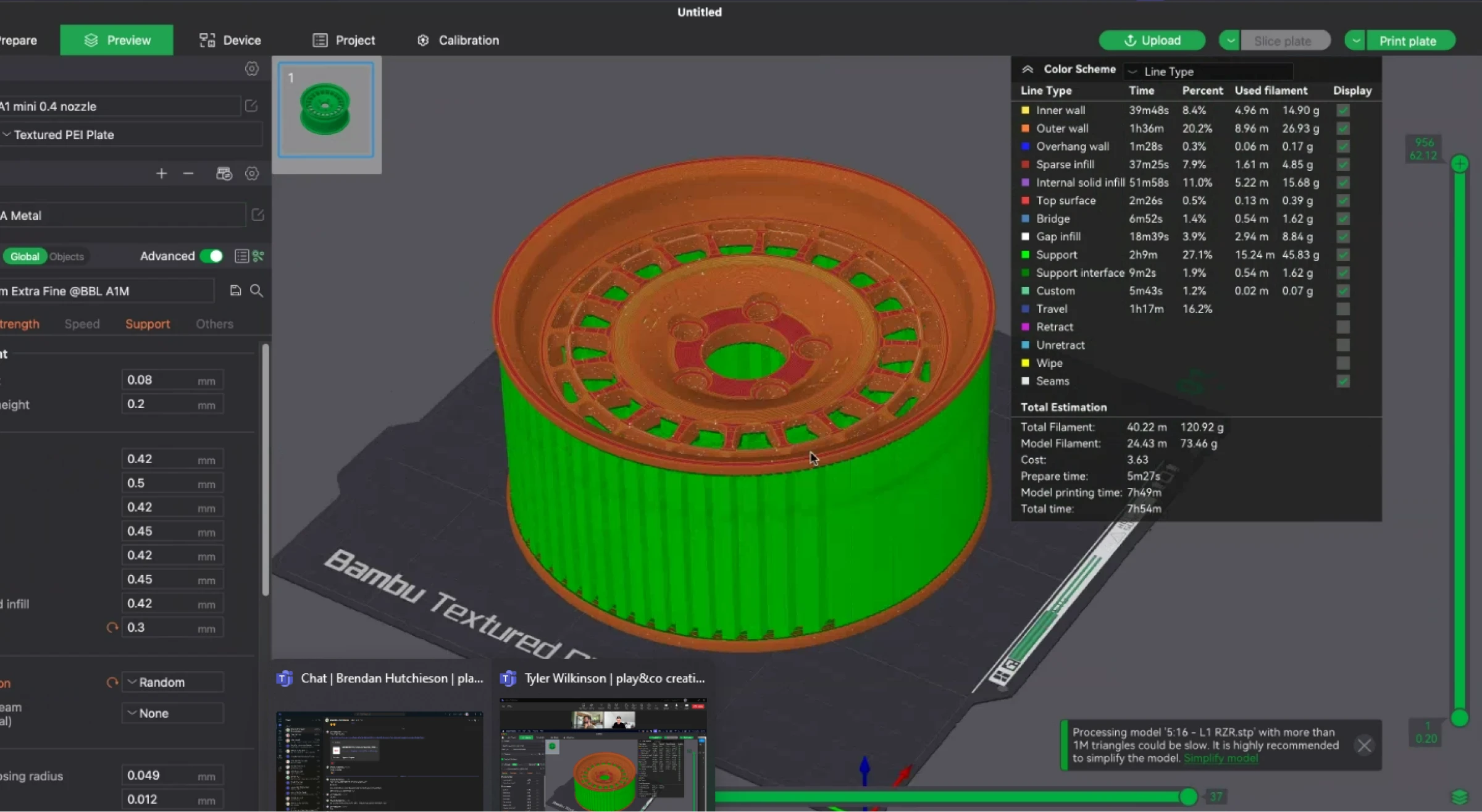Open printer settings with the gear icon
Viewport: 1482px width, 812px height.
[x=252, y=69]
